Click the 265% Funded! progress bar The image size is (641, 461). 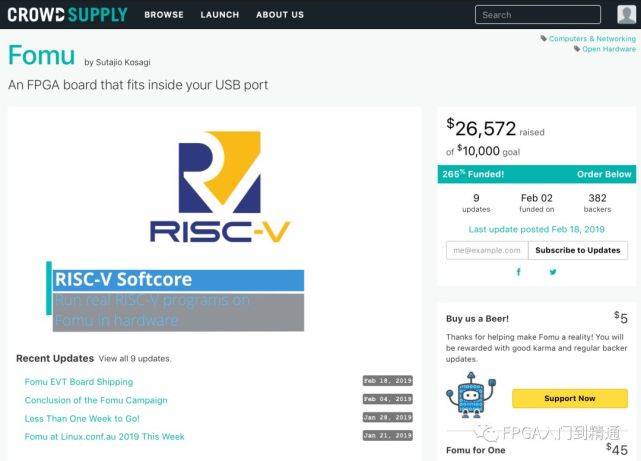[536, 174]
